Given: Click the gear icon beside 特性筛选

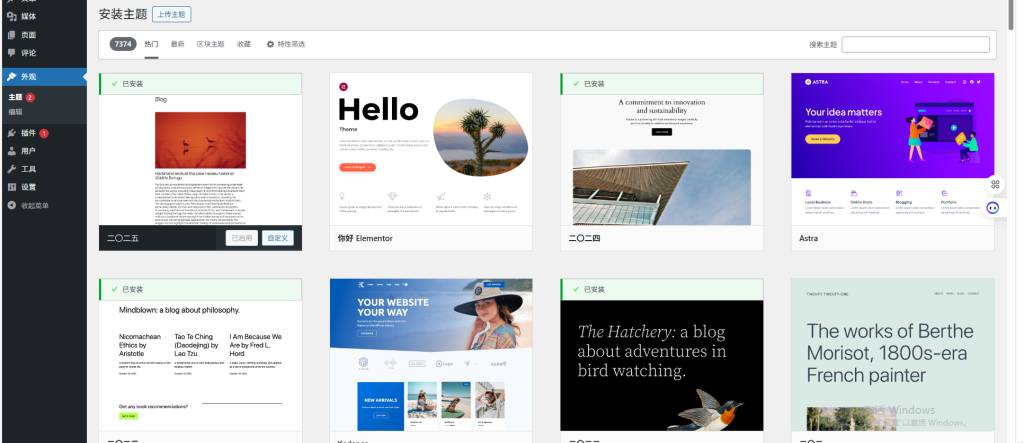Looking at the screenshot, I should tap(270, 44).
